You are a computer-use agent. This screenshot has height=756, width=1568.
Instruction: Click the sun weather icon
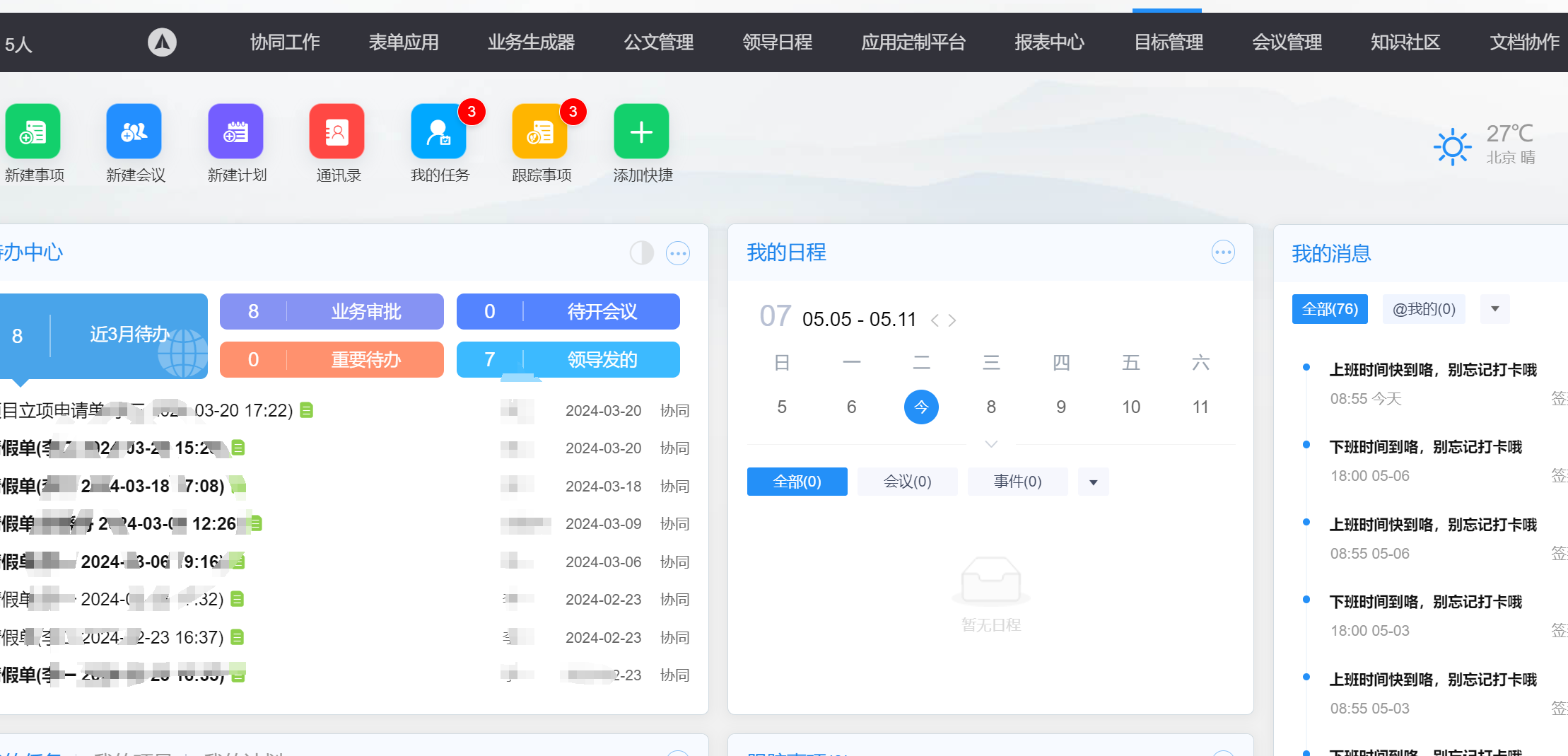coord(1453,147)
